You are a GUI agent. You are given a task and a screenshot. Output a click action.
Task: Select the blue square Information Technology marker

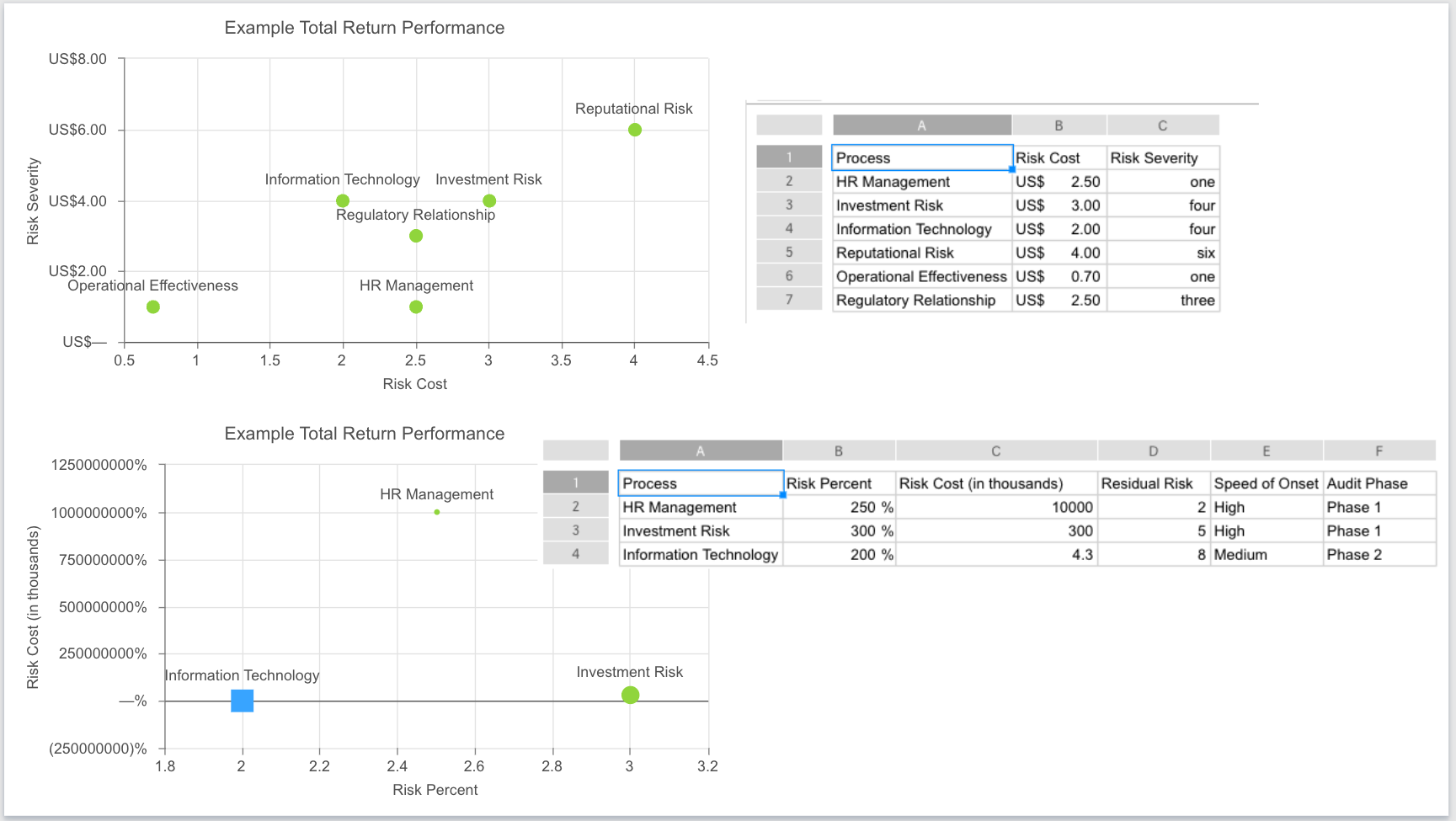tap(243, 701)
